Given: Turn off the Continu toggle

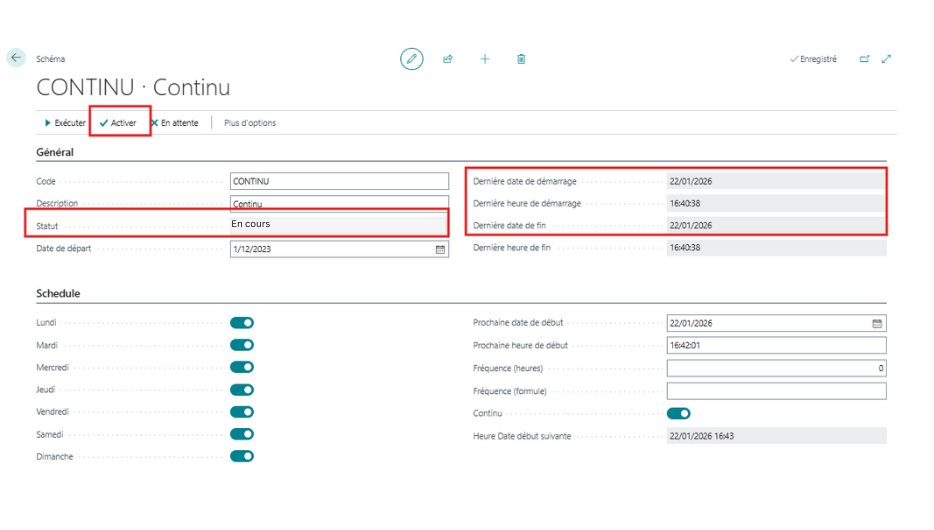Looking at the screenshot, I should (678, 413).
